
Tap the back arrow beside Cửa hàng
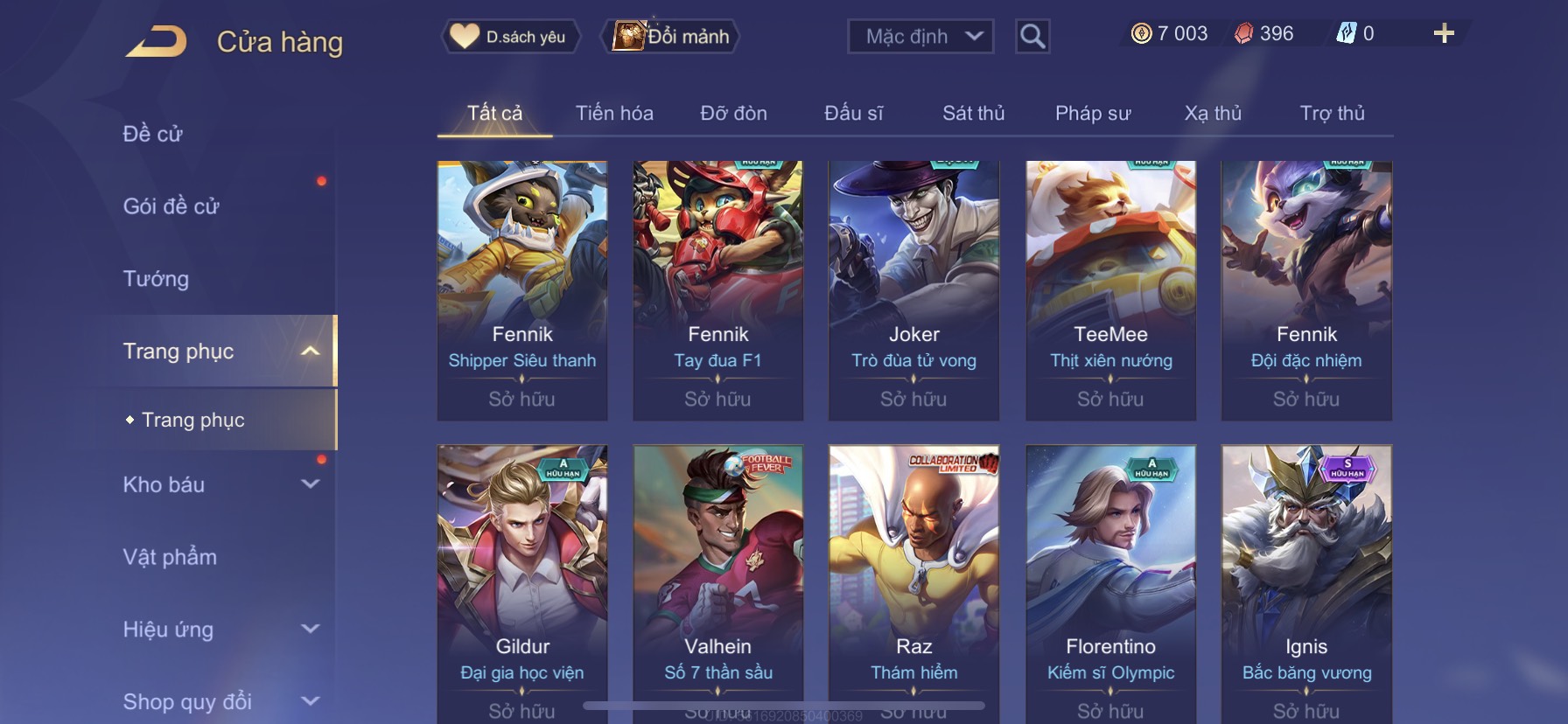pos(156,41)
